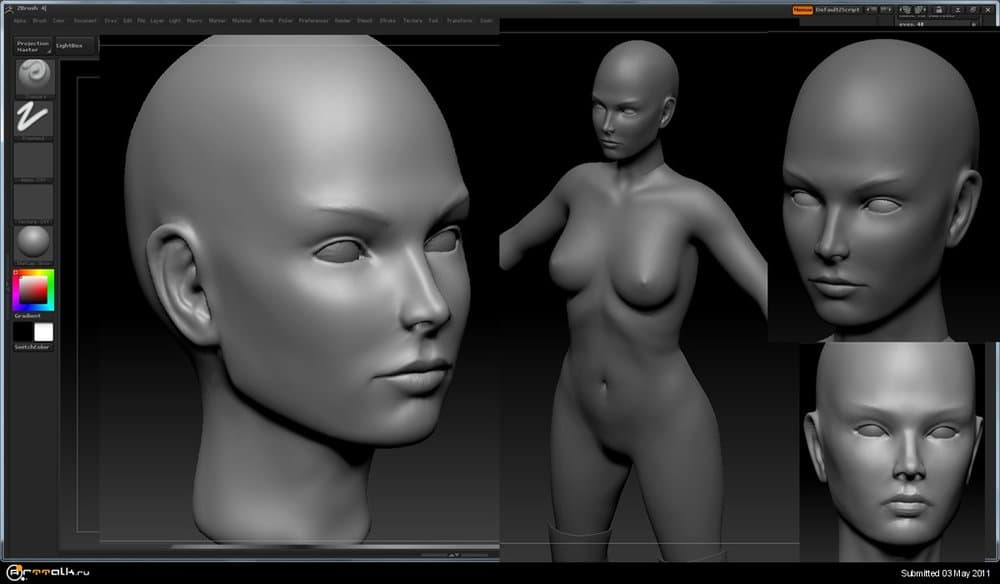1000x584 pixels.
Task: Open the Preferences menu
Action: click(314, 21)
